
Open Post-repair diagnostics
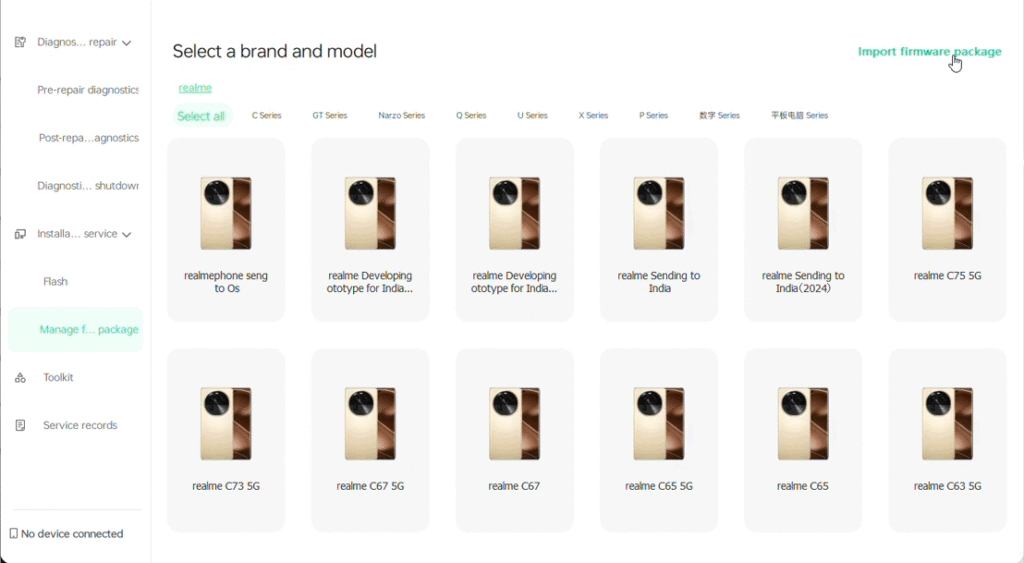pyautogui.click(x=88, y=138)
